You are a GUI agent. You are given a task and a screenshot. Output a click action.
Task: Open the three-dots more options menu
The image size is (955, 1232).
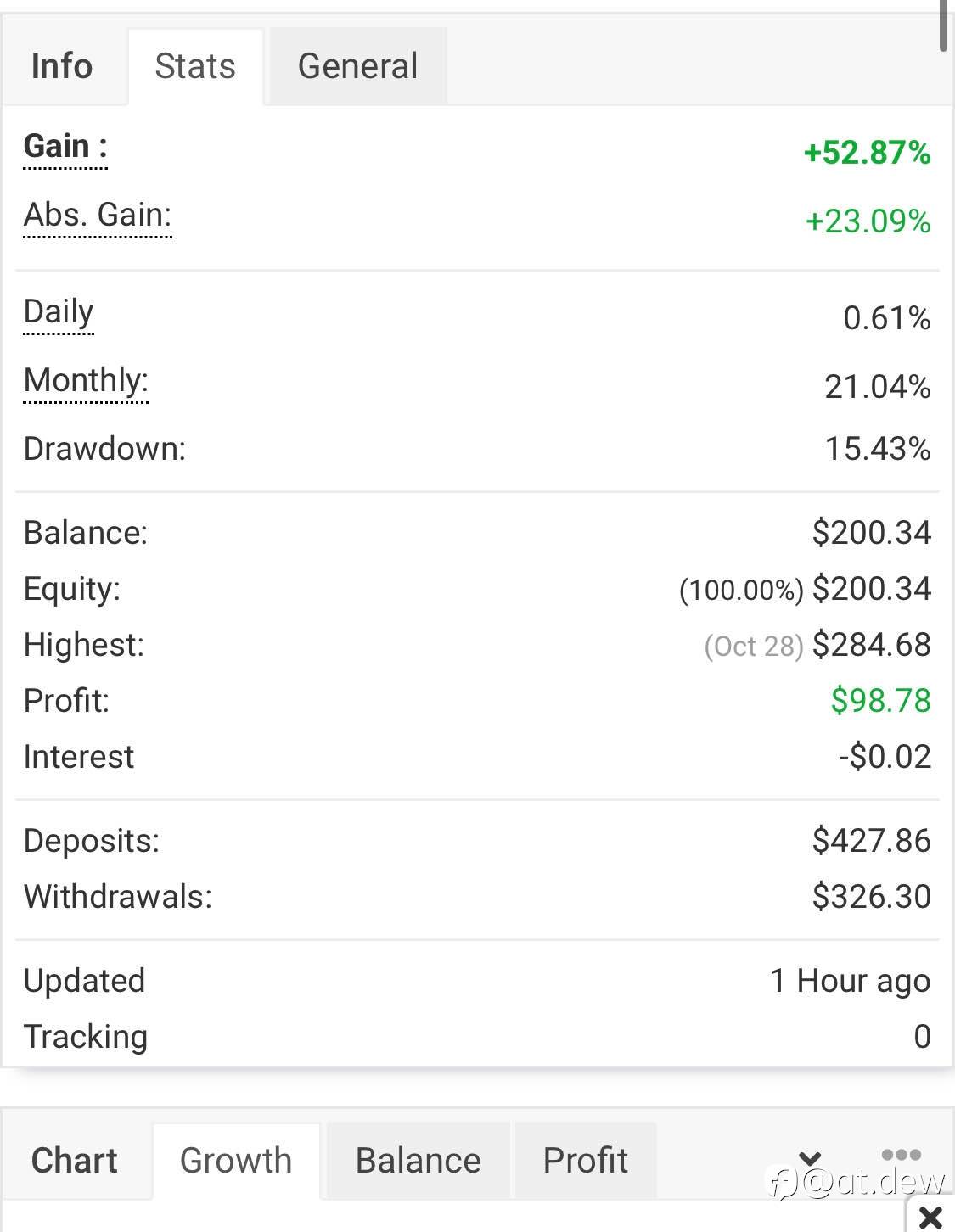[x=902, y=1155]
